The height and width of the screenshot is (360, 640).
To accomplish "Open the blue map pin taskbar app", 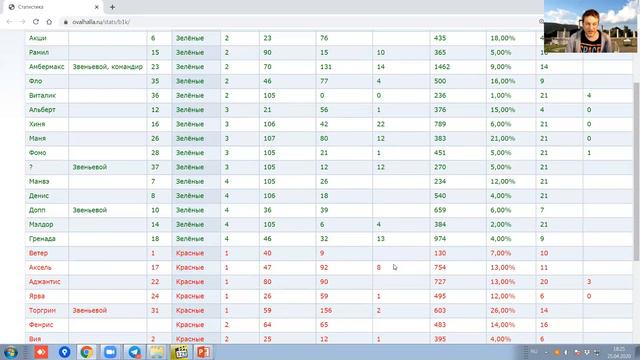I will [x=64, y=352].
